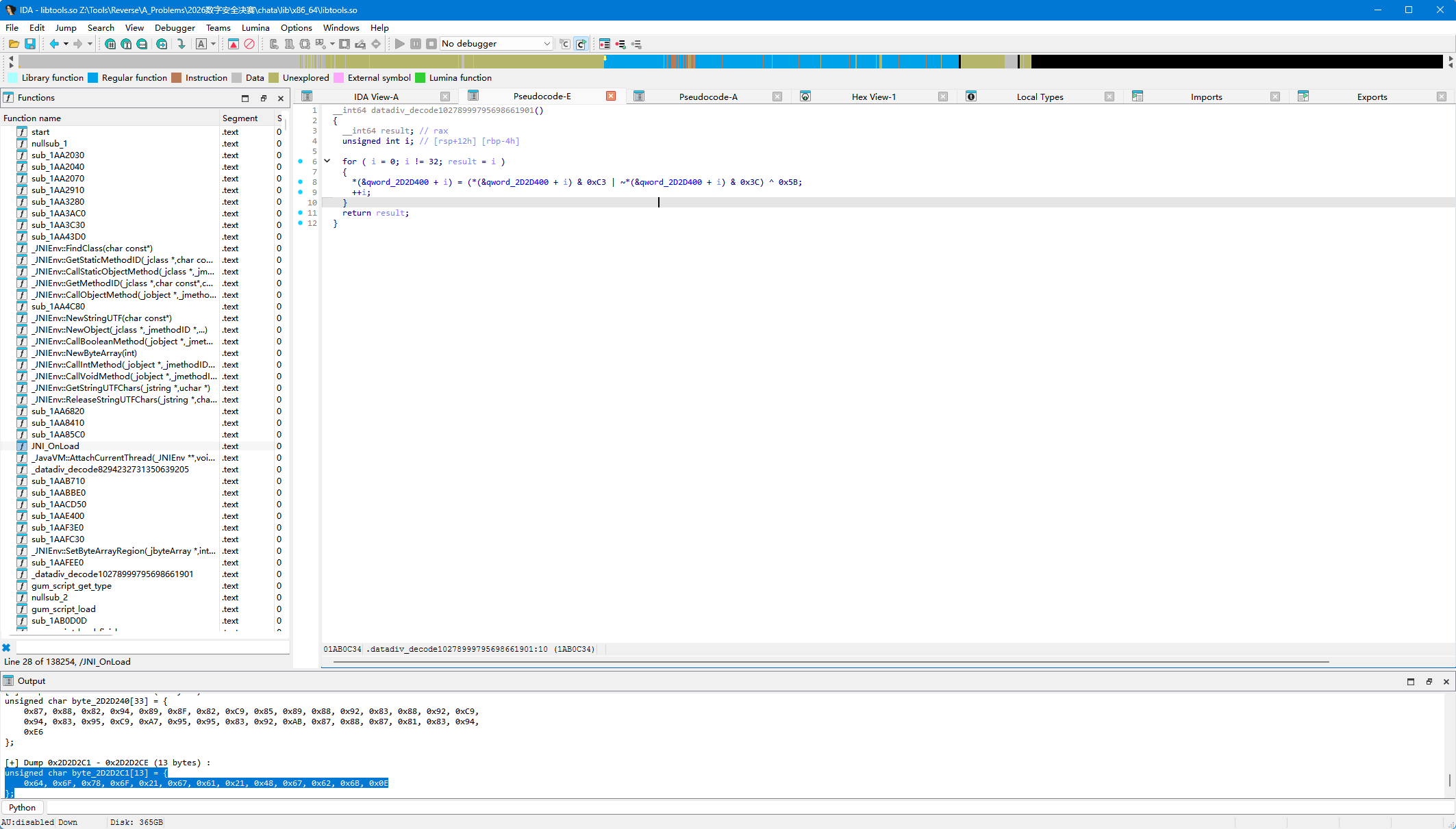
Task: Click the Save database icon
Action: pos(30,44)
